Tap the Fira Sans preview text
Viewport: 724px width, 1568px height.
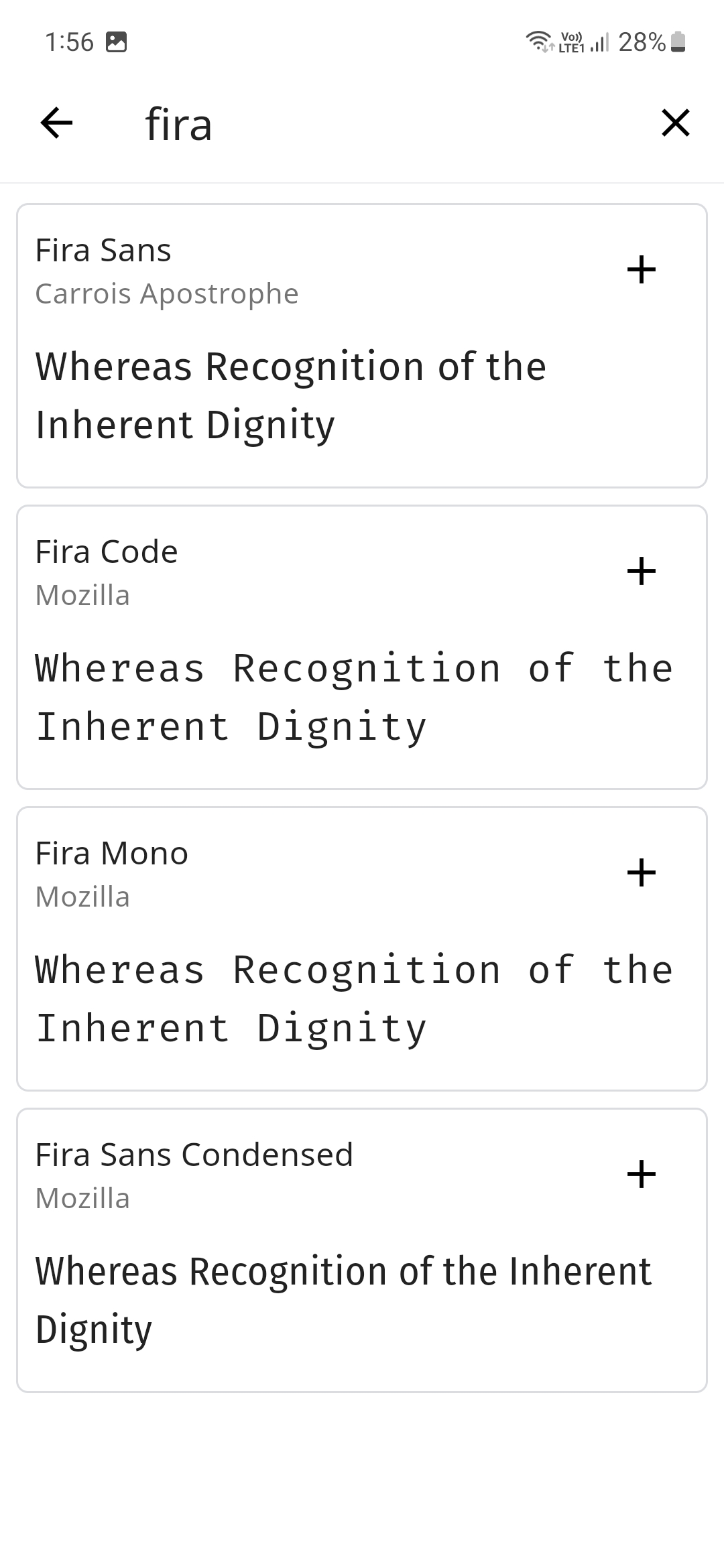click(x=291, y=395)
